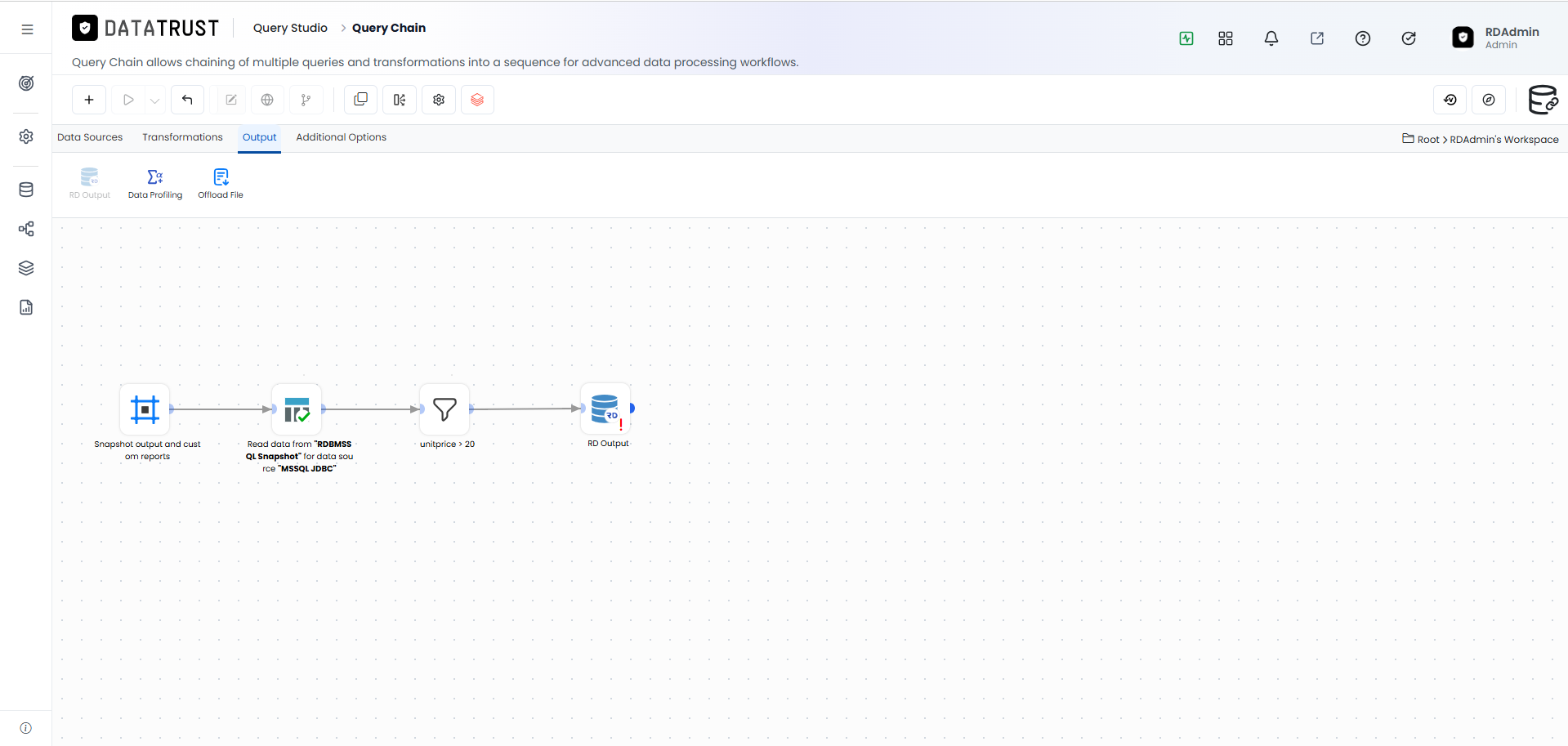Screen dimensions: 1568x746
Task: Click the target icon in the left sidebar
Action: click(x=26, y=83)
